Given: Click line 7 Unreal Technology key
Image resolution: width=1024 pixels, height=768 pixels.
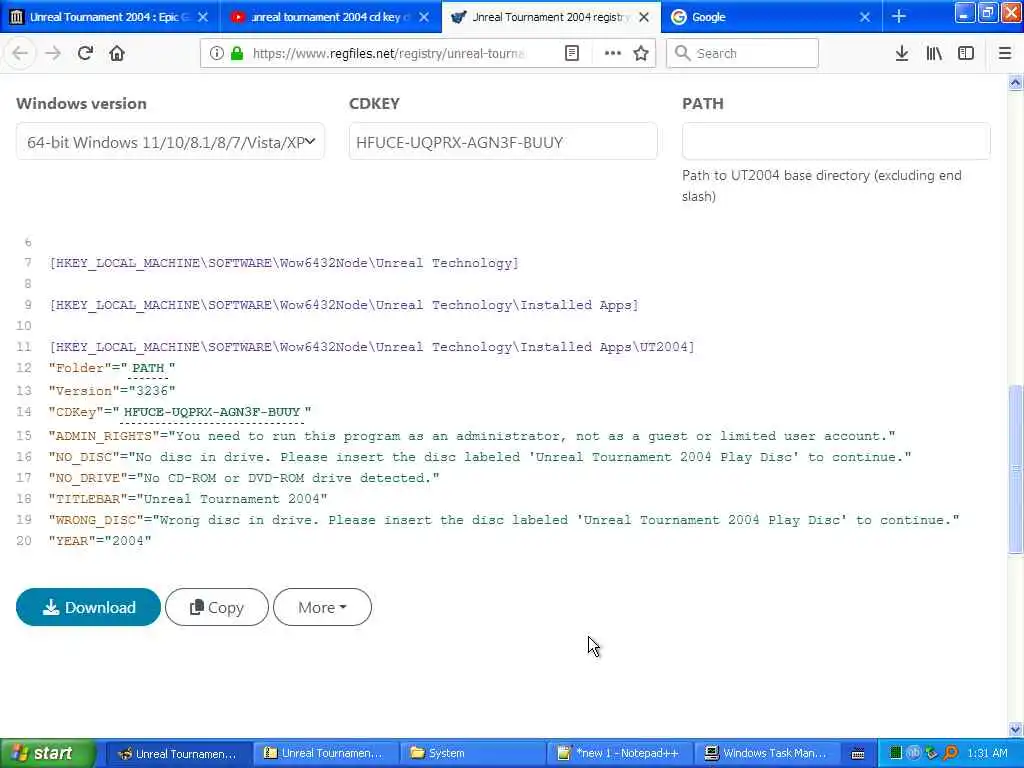Looking at the screenshot, I should point(283,263).
